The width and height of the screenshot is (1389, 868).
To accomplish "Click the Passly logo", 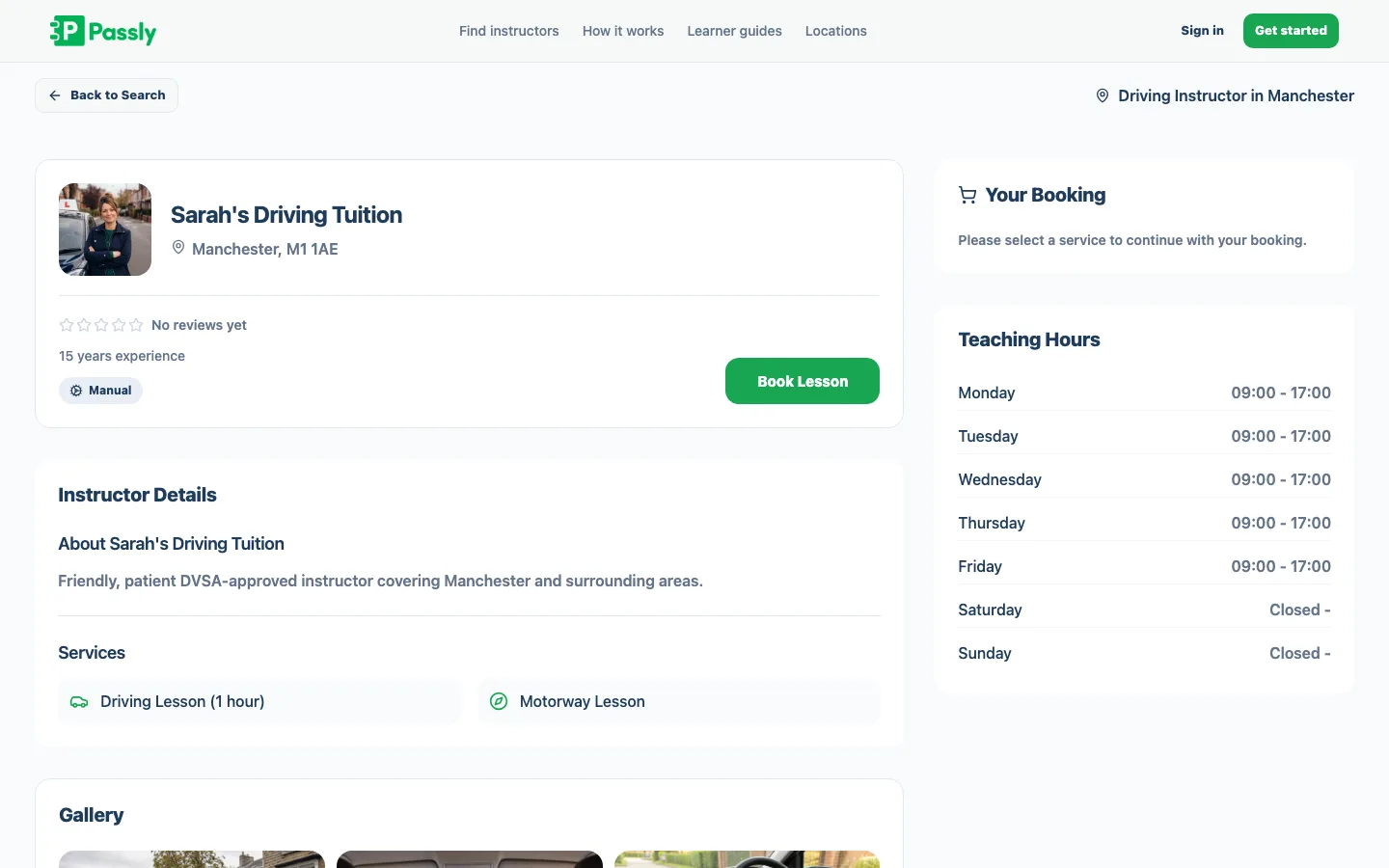I will pyautogui.click(x=103, y=31).
